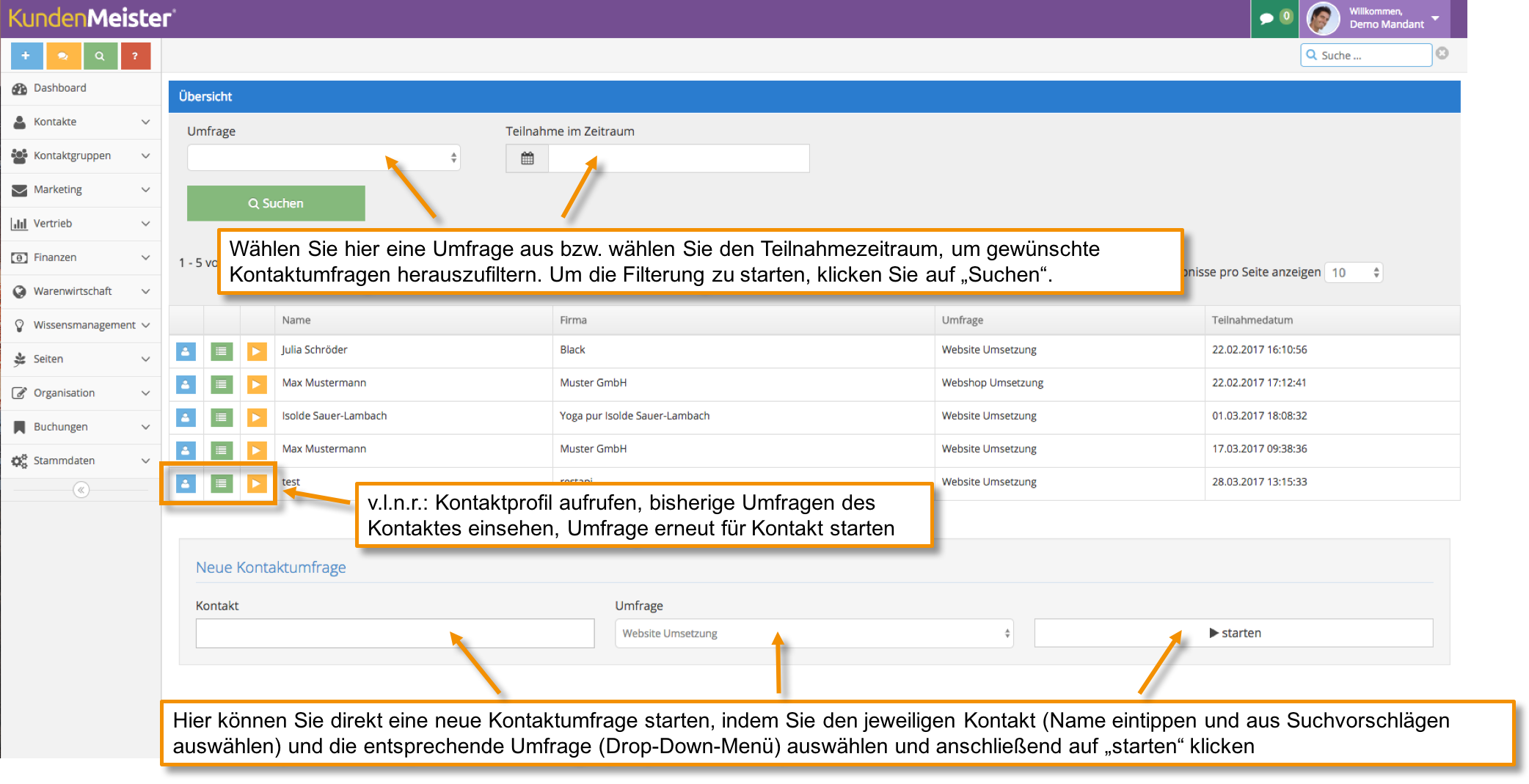Open the Dashboard menu item
The width and height of the screenshot is (1529, 784).
point(81,88)
